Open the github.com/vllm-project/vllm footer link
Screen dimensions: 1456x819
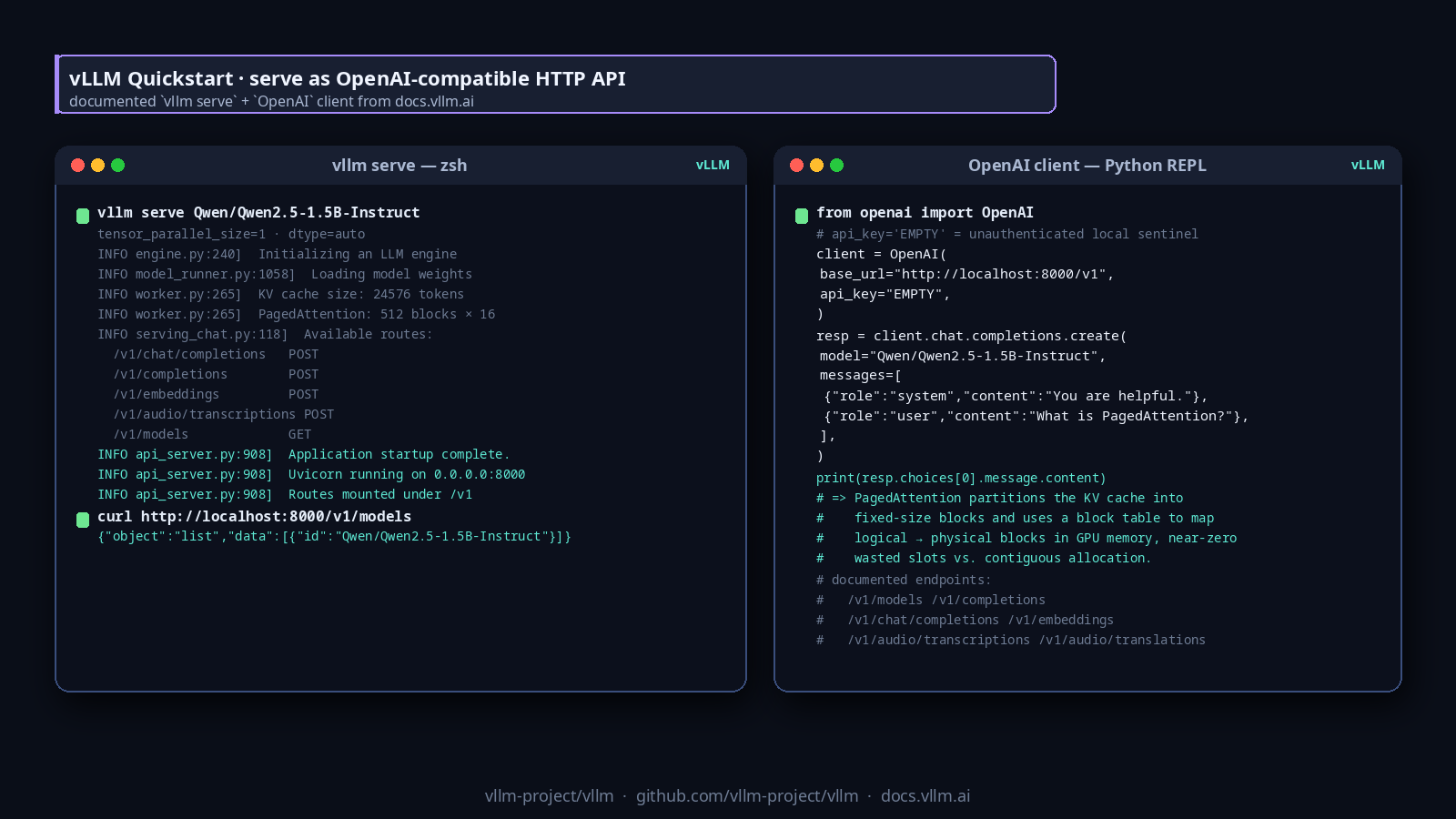747,795
